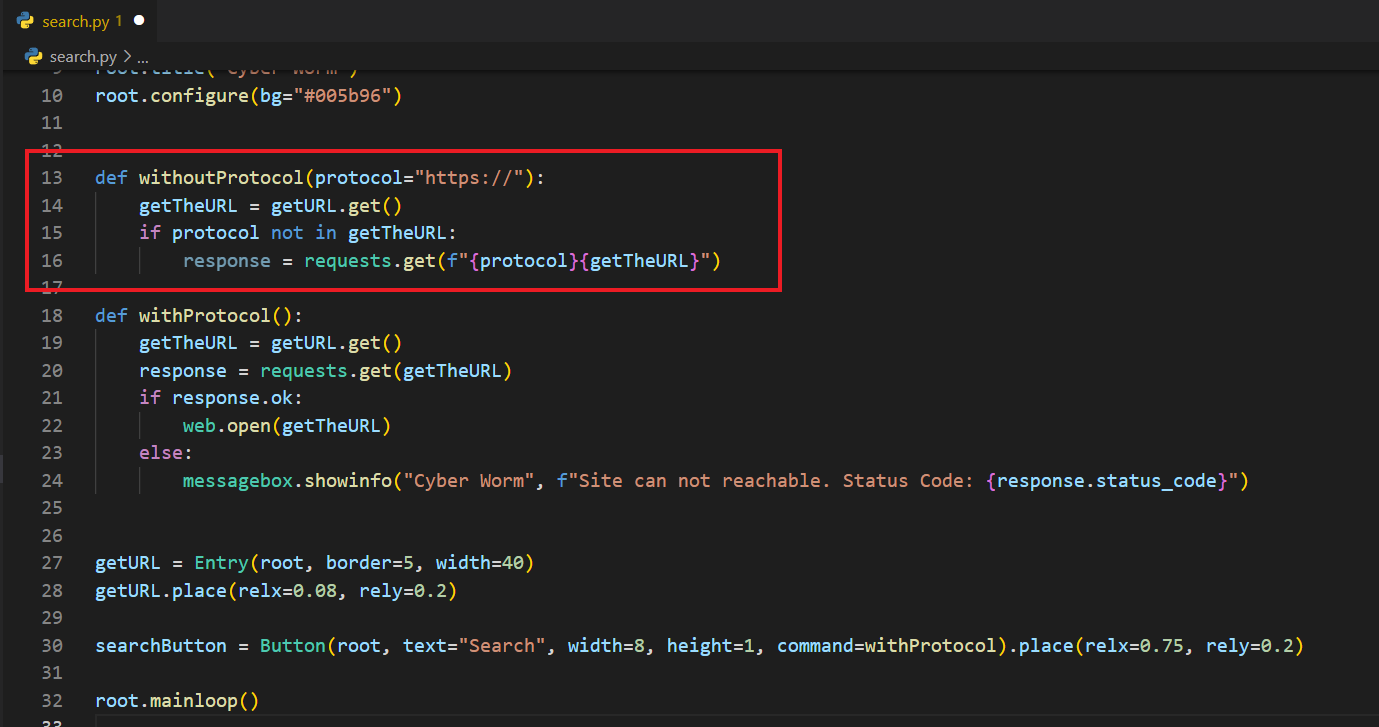Click the Entry constructor on line 27
The height and width of the screenshot is (727, 1379).
[221, 563]
